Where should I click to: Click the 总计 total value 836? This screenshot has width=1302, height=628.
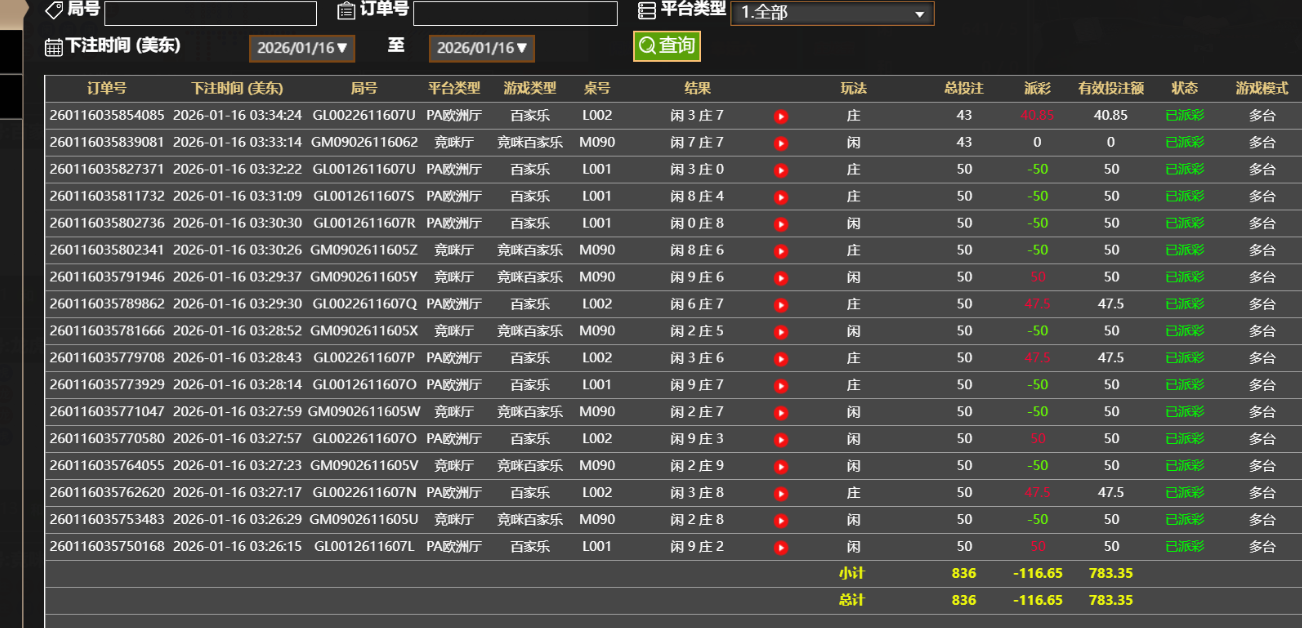click(x=963, y=600)
